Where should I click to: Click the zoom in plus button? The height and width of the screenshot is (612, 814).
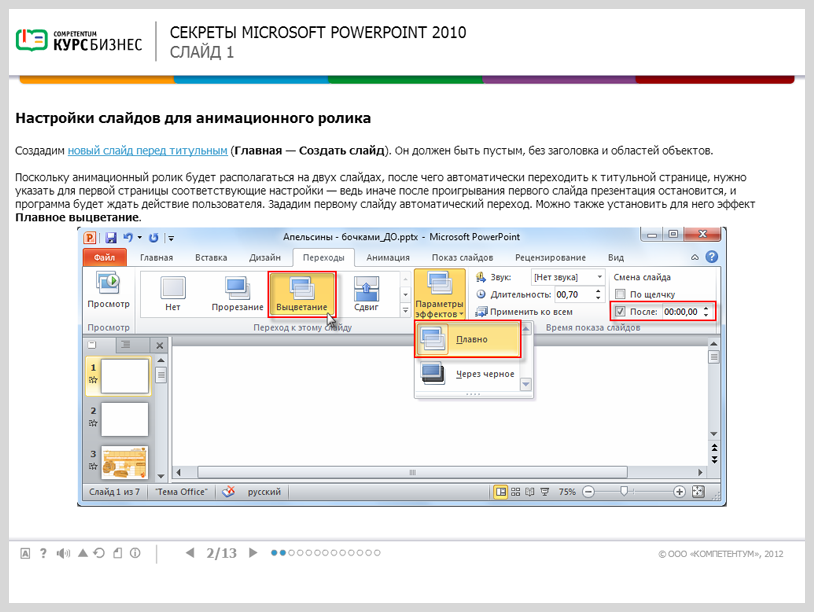[679, 492]
